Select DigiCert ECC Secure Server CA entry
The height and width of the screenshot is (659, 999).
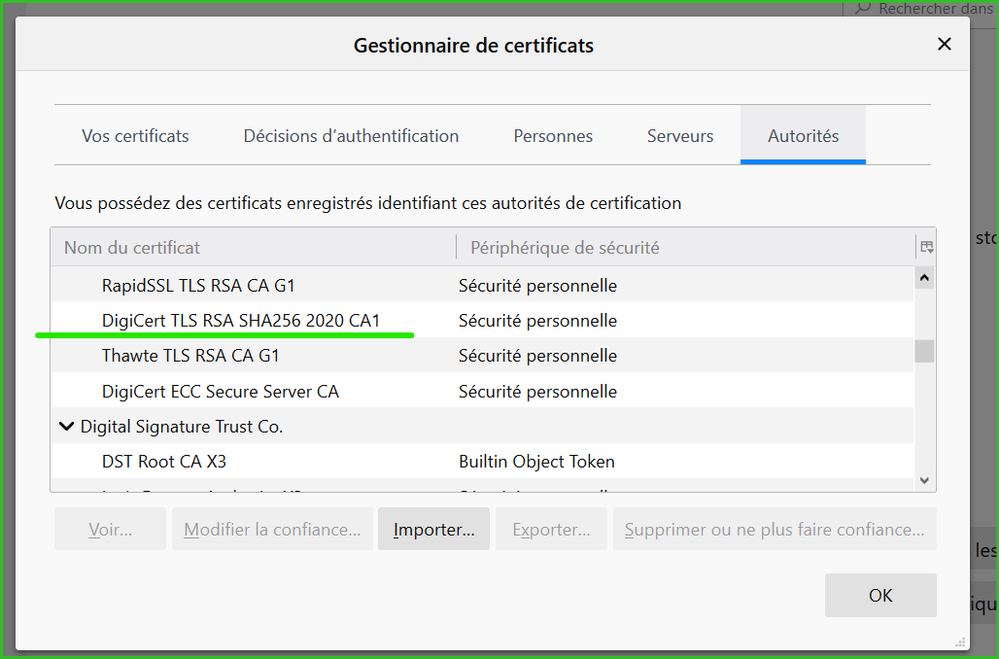(x=220, y=392)
